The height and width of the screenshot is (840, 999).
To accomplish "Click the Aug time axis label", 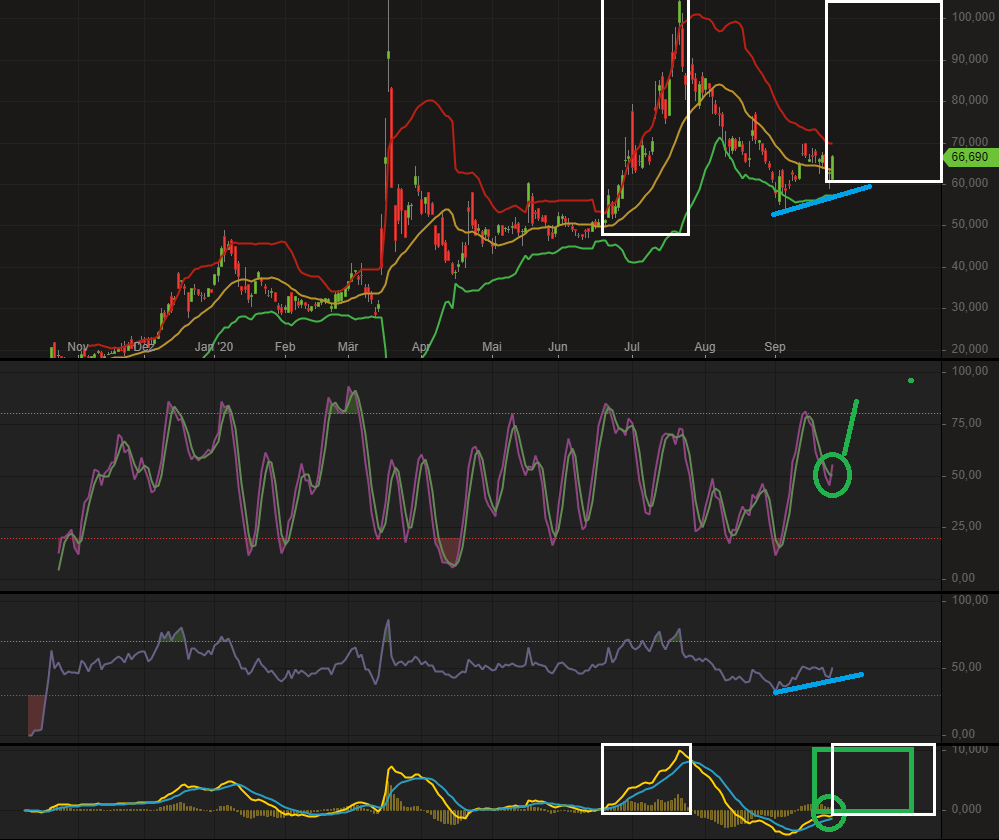I will click(705, 347).
